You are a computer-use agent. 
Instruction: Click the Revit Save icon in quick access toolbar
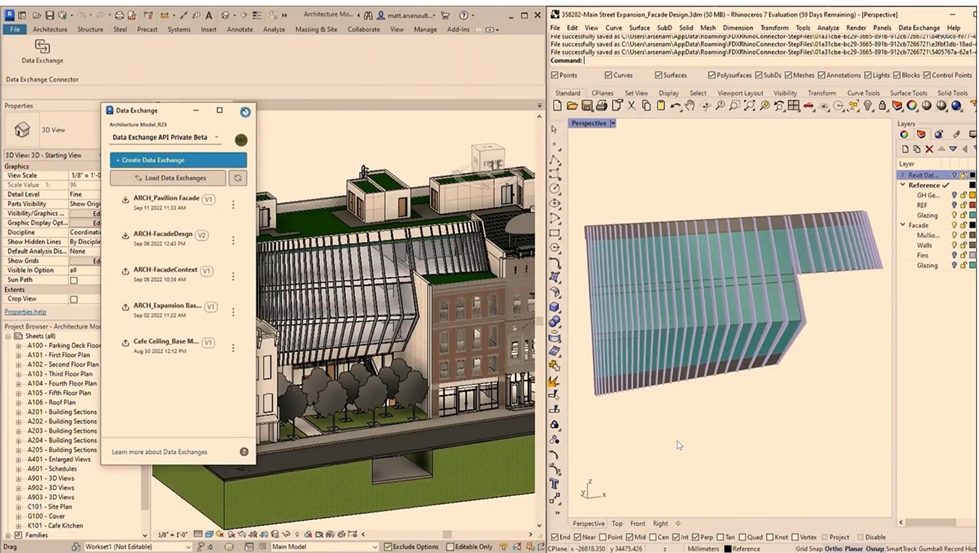point(49,15)
